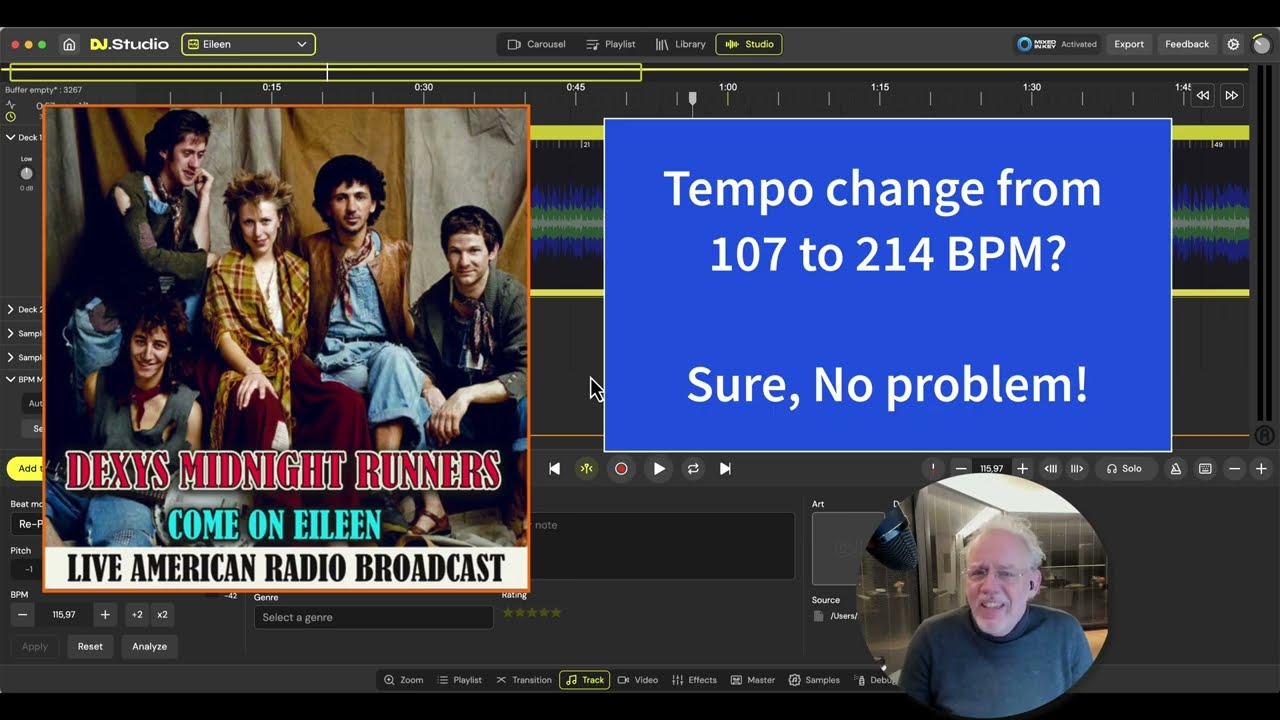Open the Playlist tab in bottom bar
This screenshot has width=1280, height=720.
(x=459, y=680)
